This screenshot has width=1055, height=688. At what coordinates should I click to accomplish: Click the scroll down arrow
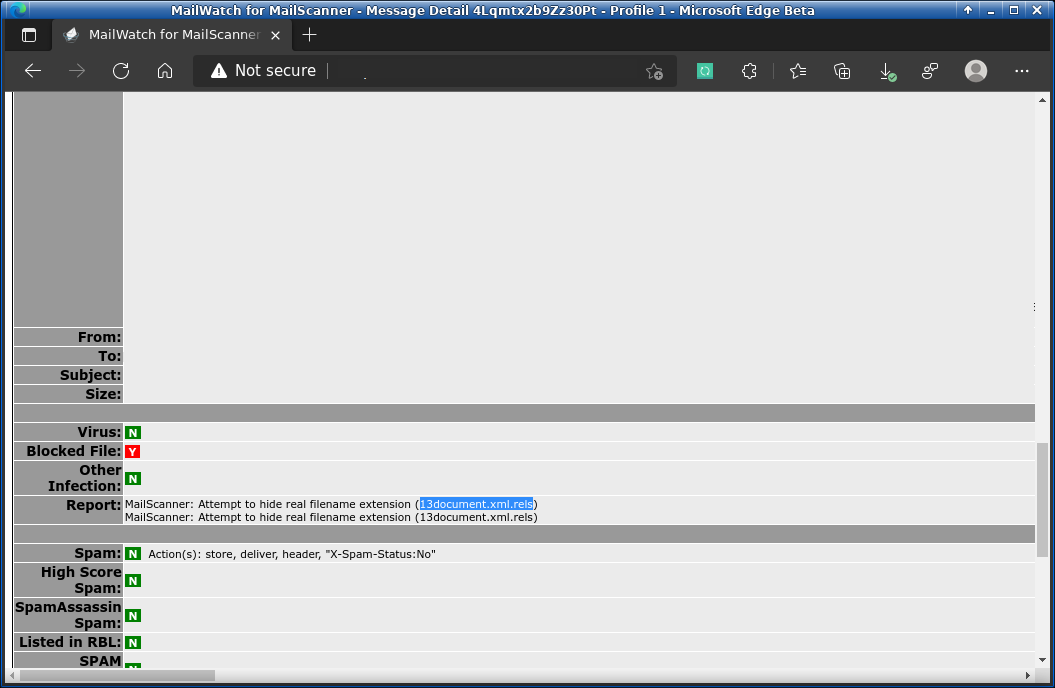coord(1042,660)
